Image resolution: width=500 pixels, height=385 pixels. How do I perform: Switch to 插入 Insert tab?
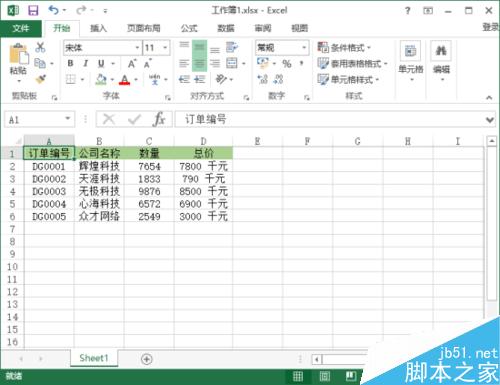point(98,28)
